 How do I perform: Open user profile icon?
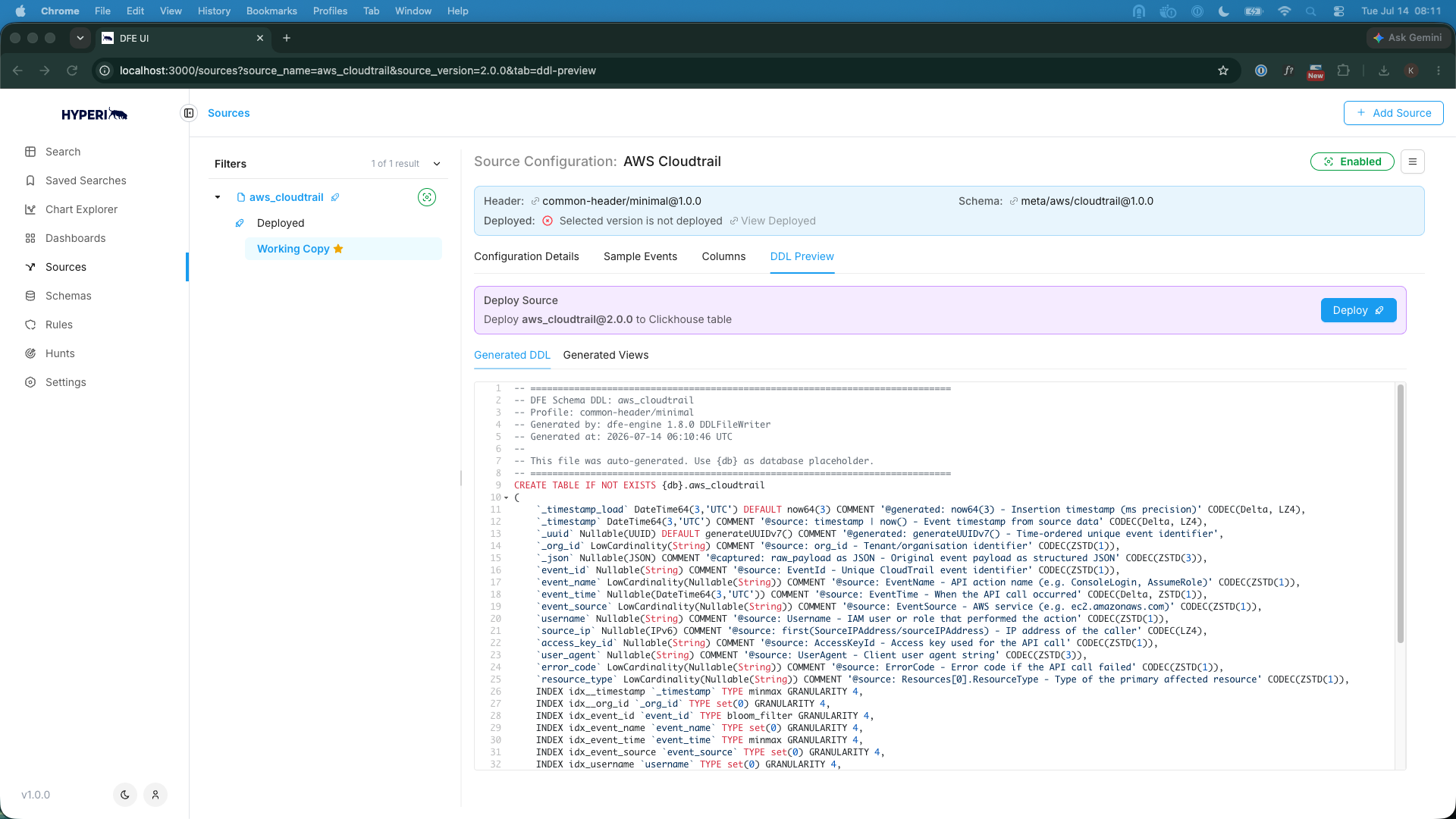coord(155,795)
